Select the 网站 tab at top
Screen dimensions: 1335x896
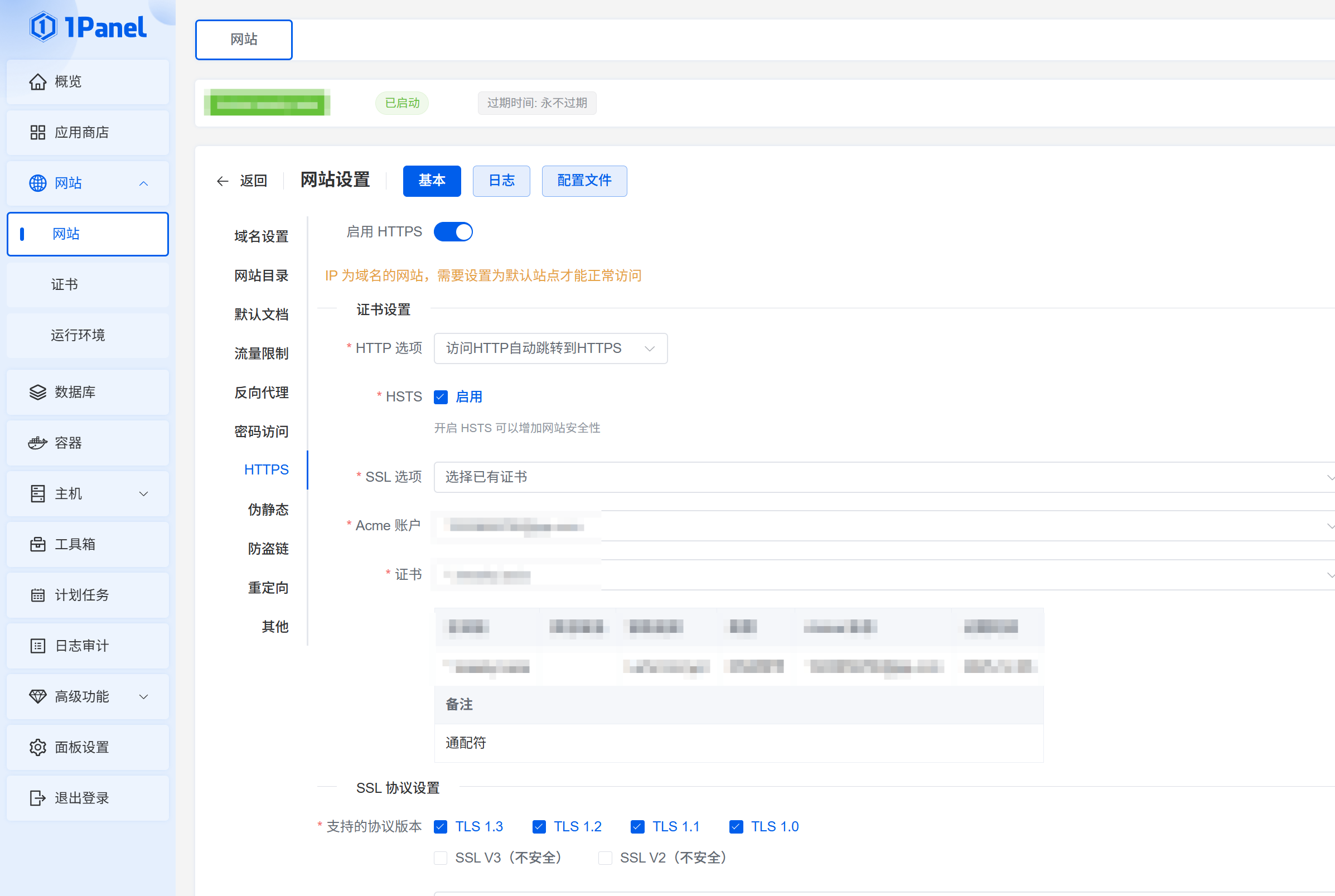(244, 40)
